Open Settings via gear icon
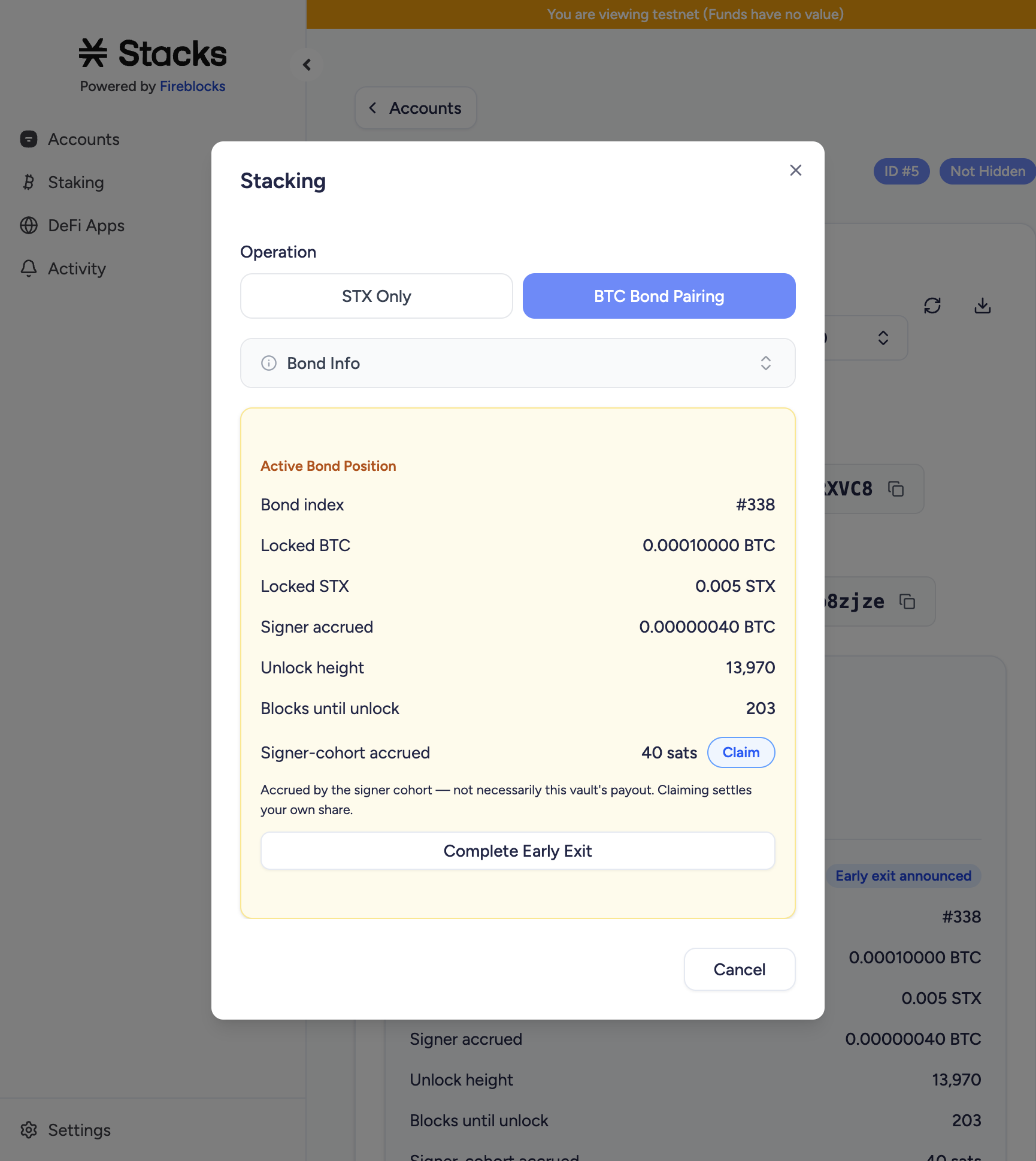1036x1161 pixels. coord(29,1130)
